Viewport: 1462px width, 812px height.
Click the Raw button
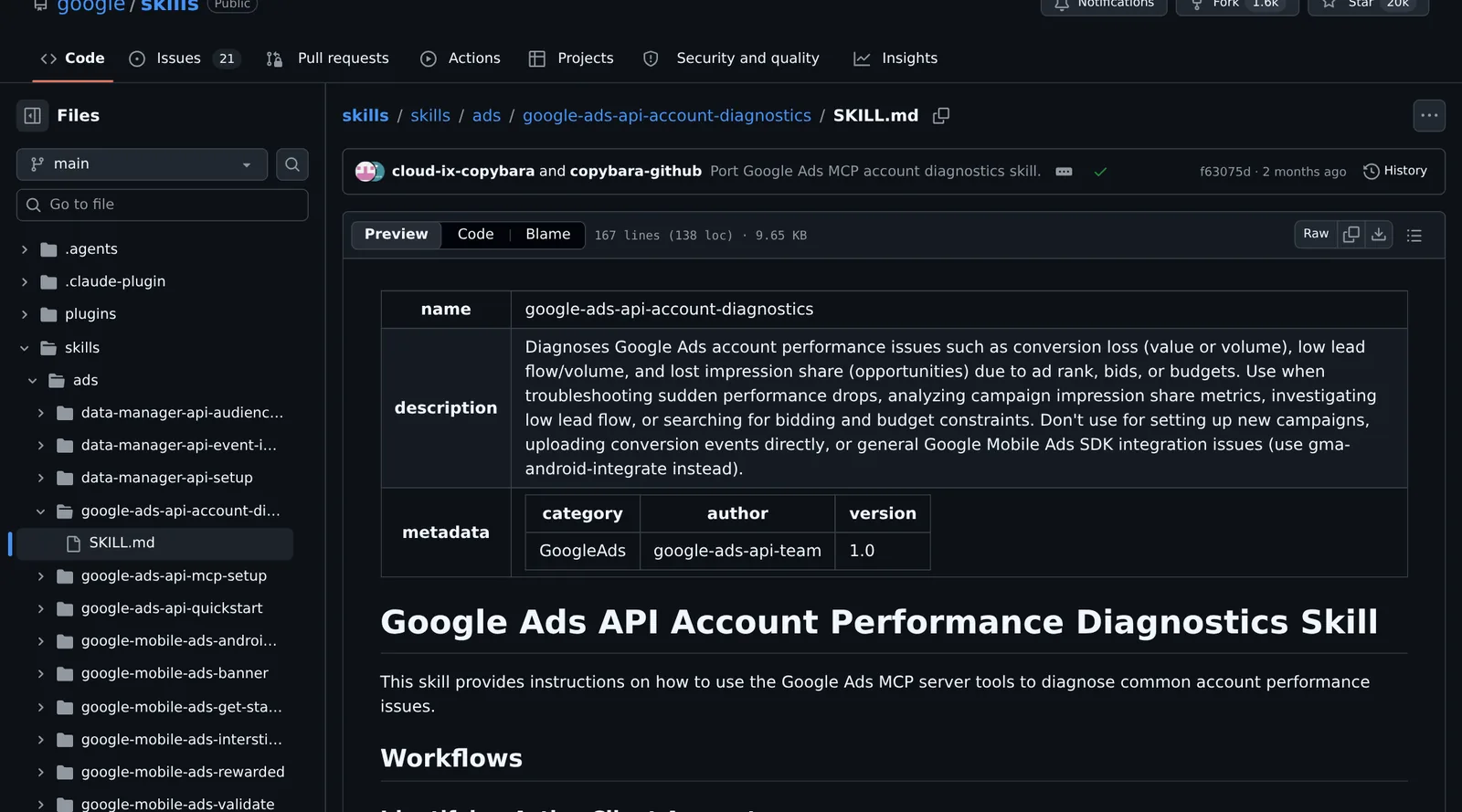[x=1316, y=235]
